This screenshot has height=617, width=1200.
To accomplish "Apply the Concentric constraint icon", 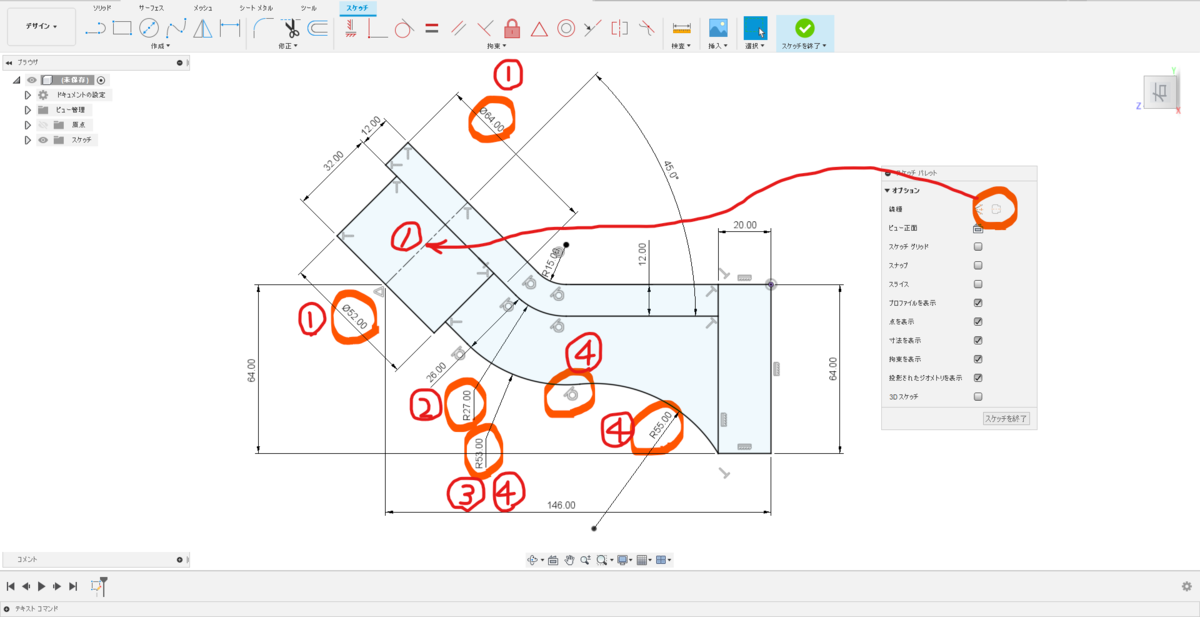I will click(x=566, y=28).
